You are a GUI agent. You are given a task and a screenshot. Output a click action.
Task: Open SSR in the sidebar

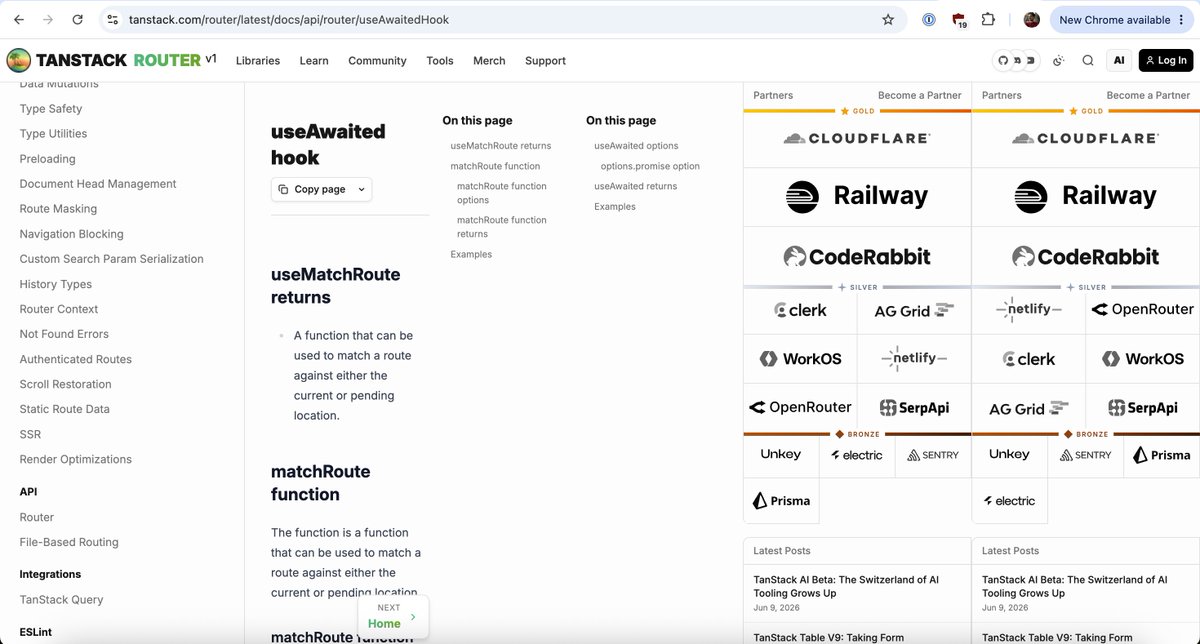30,434
